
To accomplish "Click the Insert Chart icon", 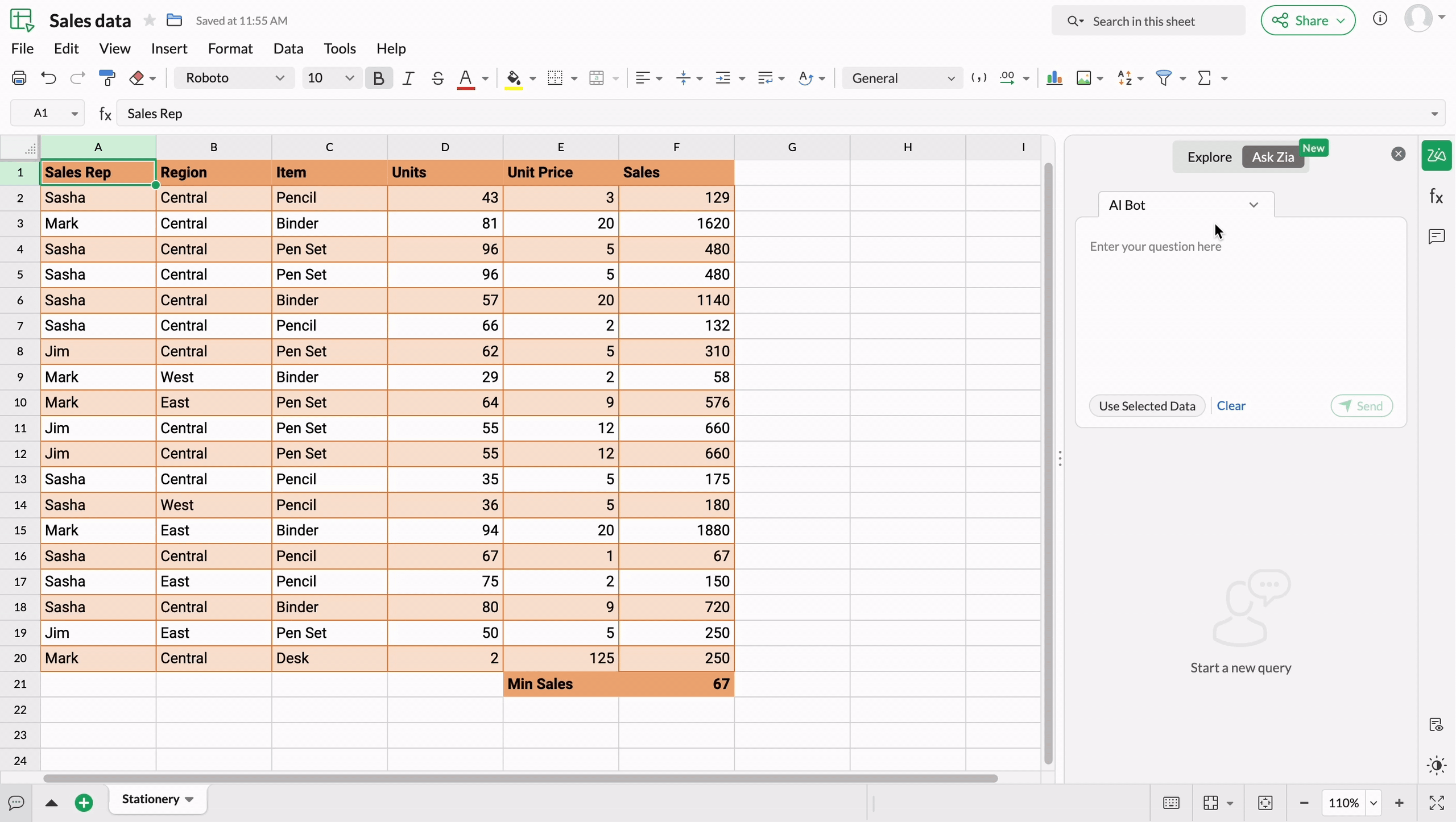I will point(1054,78).
